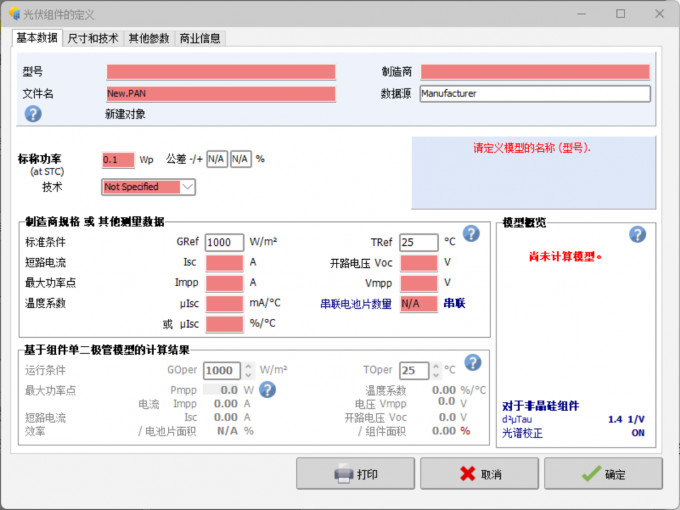Screen dimensions: 680x510
Task: Switch to the 基本数据 tab
Action: click(x=37, y=38)
